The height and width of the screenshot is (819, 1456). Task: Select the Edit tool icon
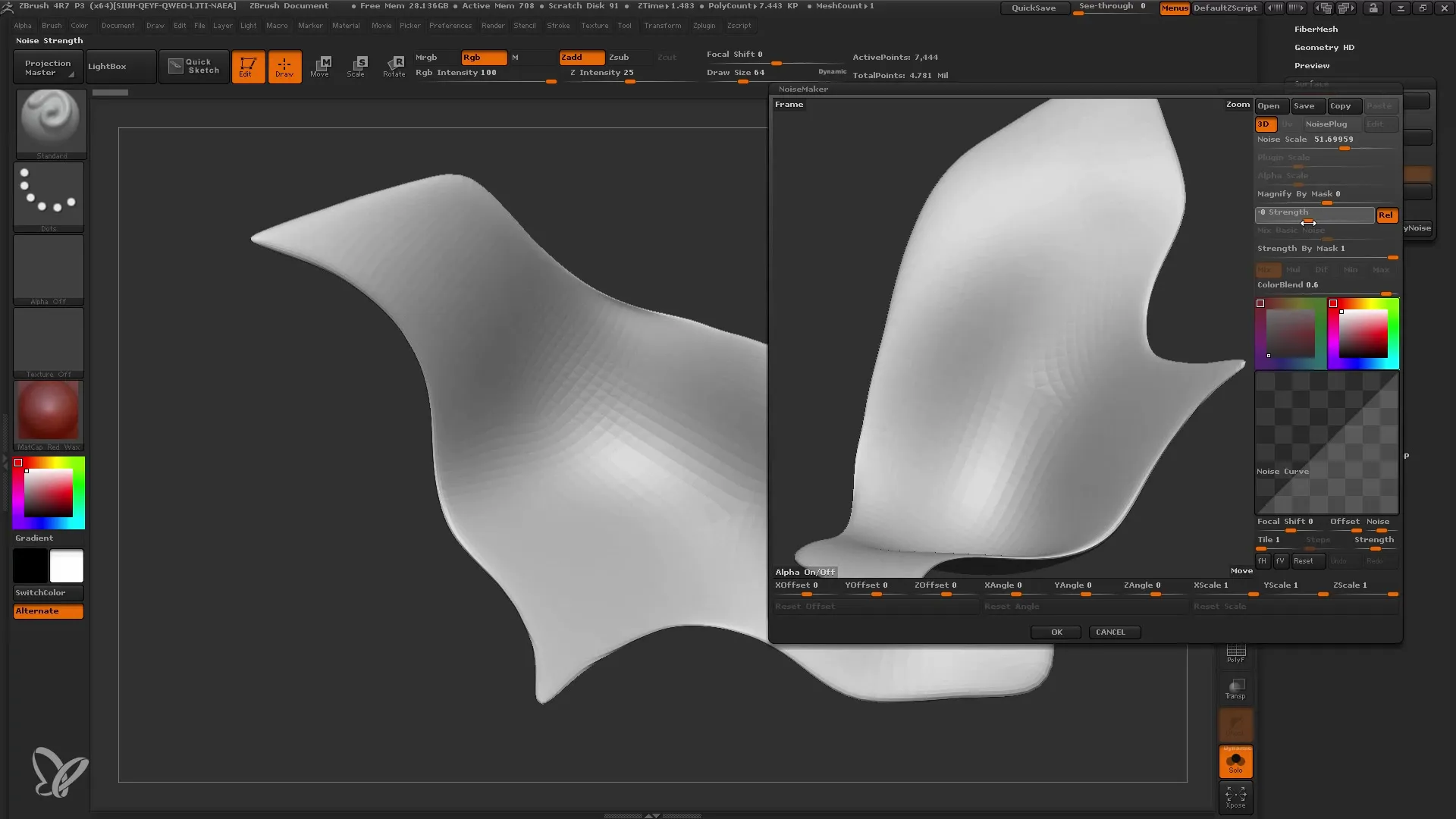(x=247, y=65)
